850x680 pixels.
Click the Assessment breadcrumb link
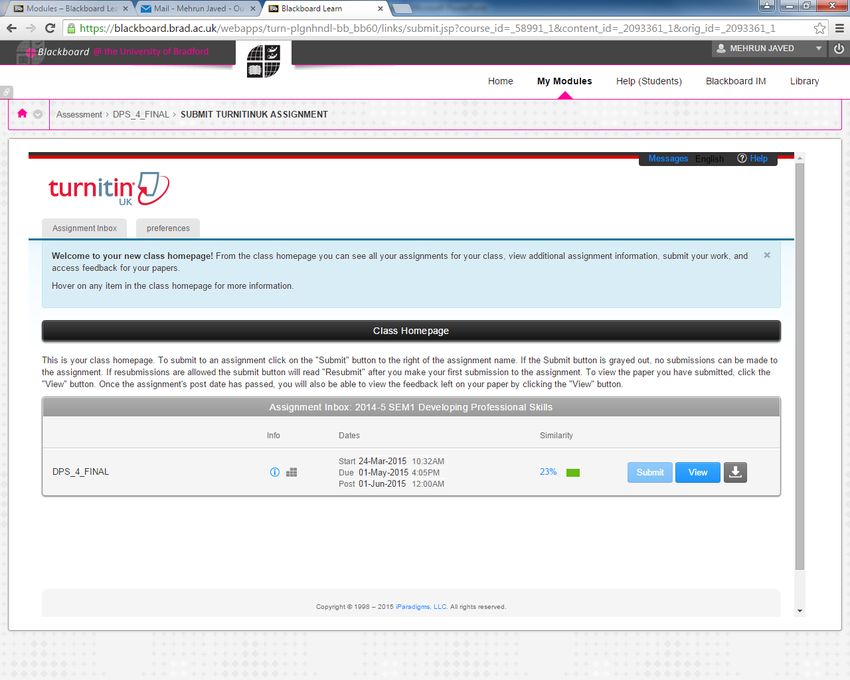pos(79,114)
